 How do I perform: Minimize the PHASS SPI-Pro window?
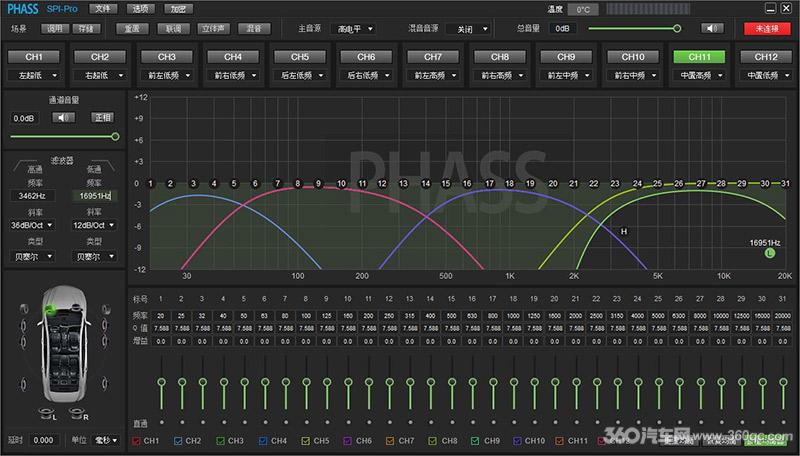point(770,8)
